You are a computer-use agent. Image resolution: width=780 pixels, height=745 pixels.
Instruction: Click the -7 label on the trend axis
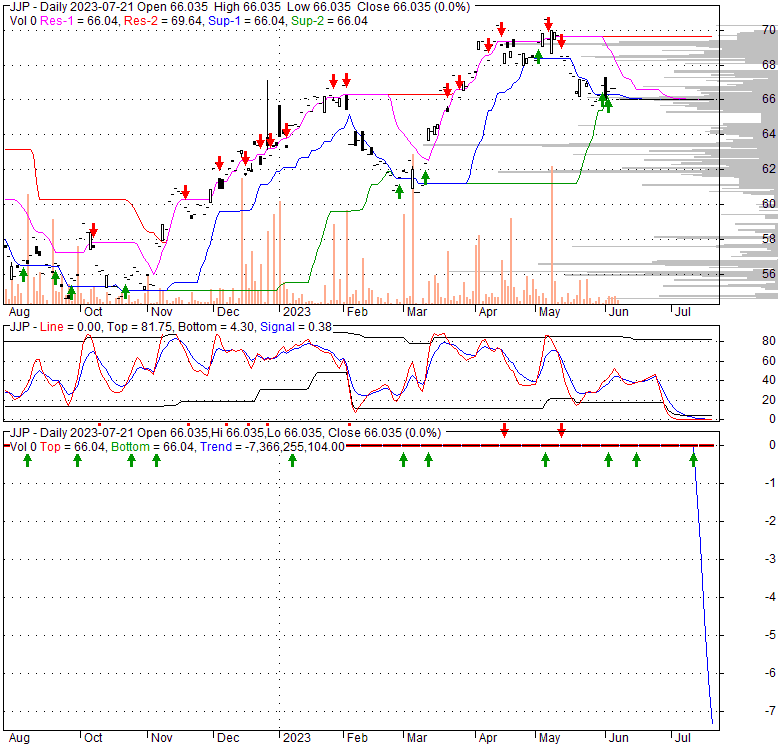(770, 710)
